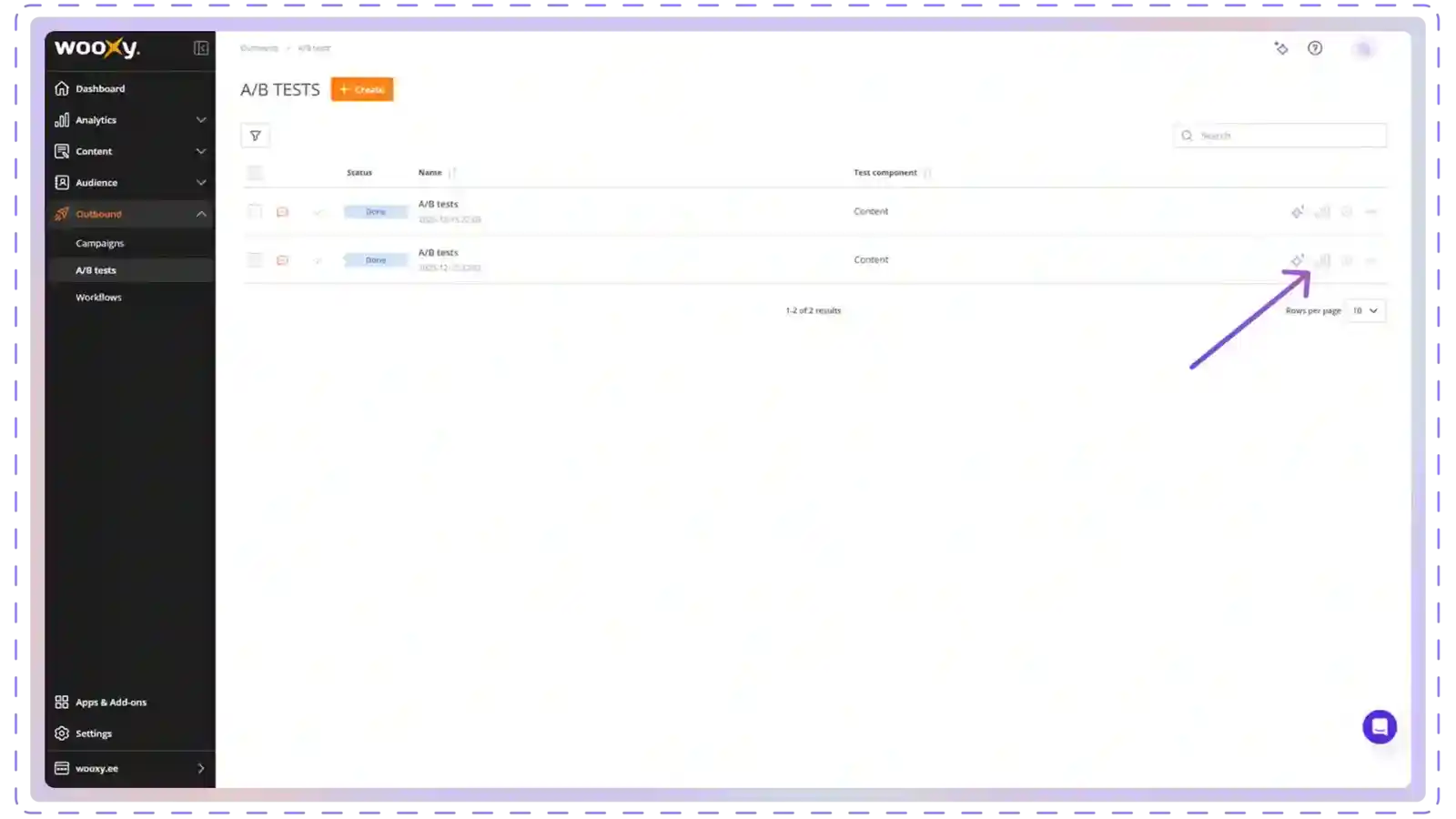Image resolution: width=1456 pixels, height=819 pixels.
Task: Open statistics chart icon for first A/B test
Action: 1322,212
